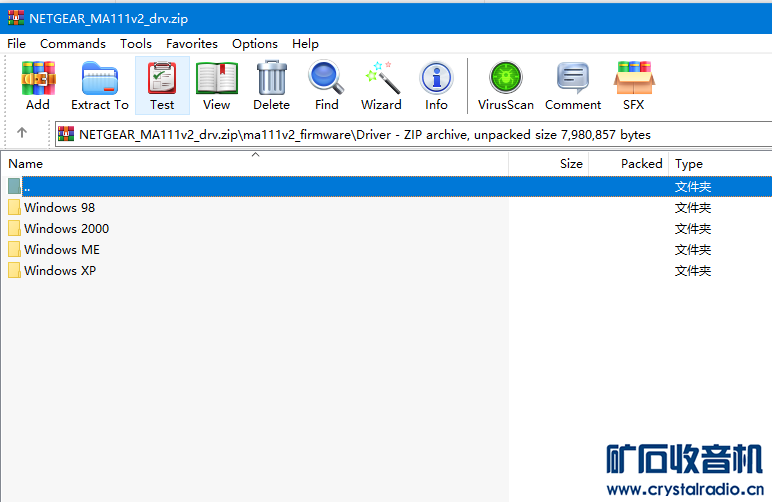
Task: Click the archive icon in address bar
Action: point(66,134)
